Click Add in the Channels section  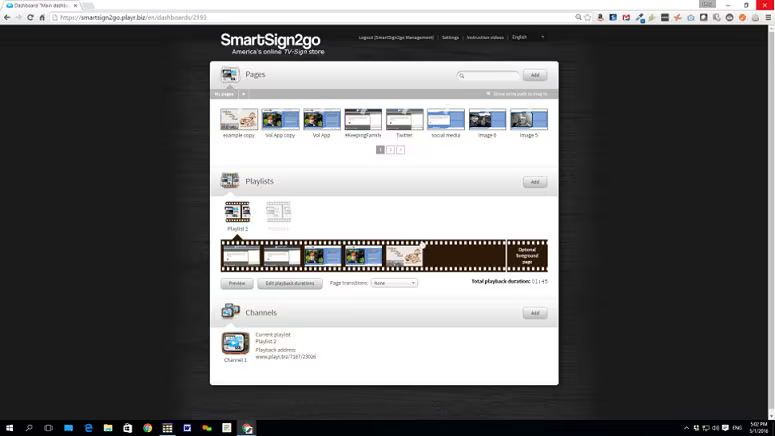click(535, 313)
